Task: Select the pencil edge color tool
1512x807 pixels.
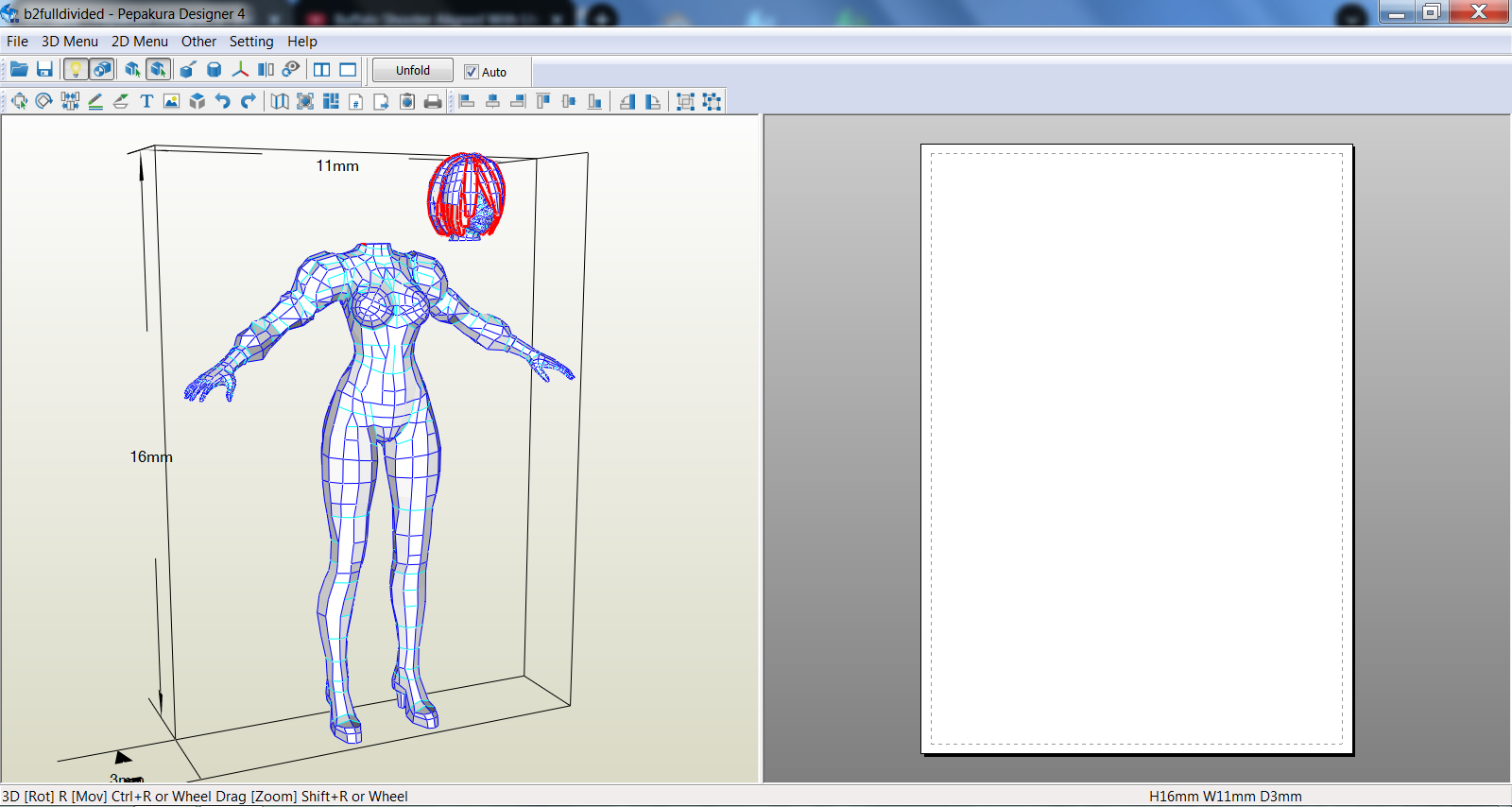Action: point(95,101)
